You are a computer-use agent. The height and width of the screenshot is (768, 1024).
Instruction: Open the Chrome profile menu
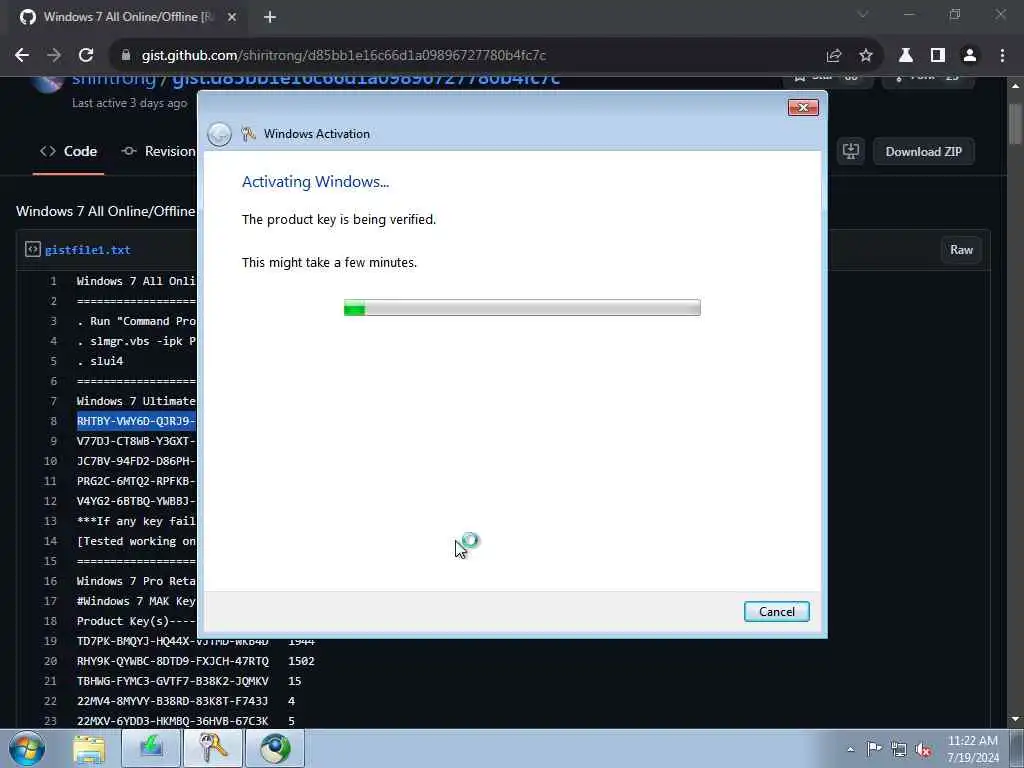(x=970, y=56)
